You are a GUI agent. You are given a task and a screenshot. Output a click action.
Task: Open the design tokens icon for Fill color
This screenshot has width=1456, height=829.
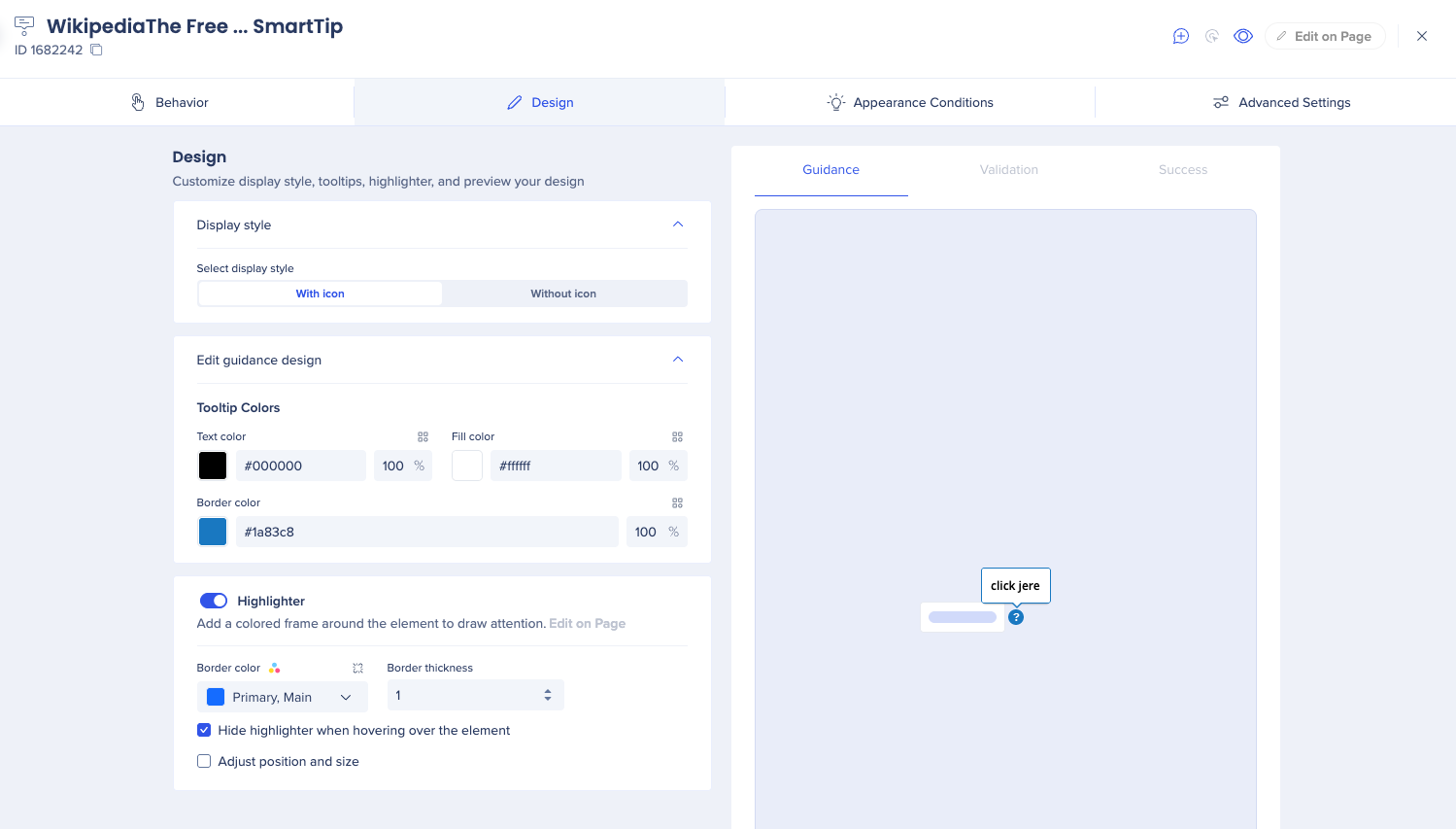(678, 437)
